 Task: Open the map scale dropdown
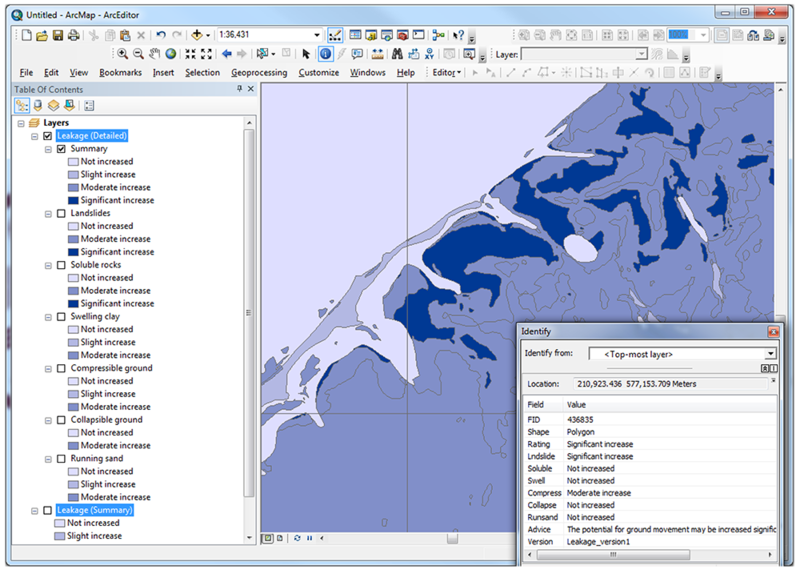click(x=317, y=35)
